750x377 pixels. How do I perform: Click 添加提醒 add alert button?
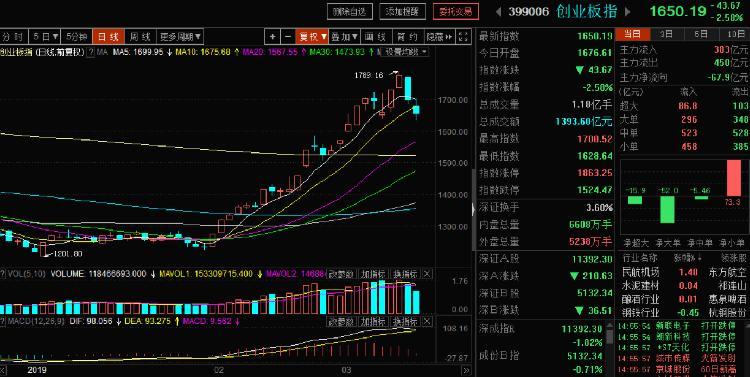402,11
